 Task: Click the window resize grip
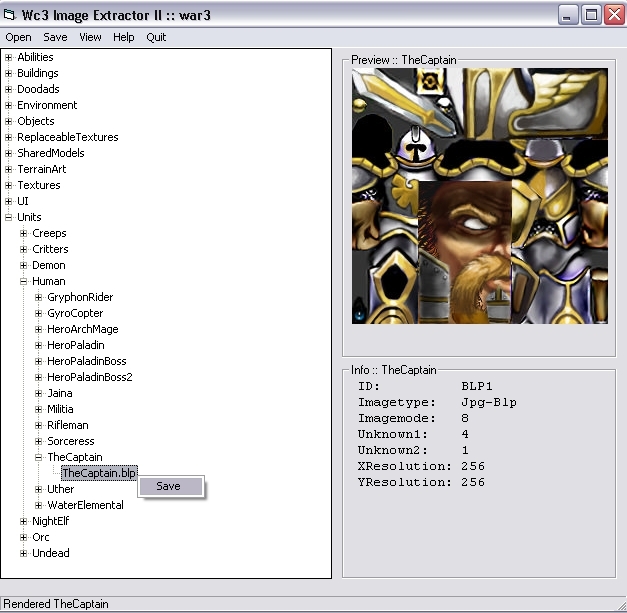[621, 605]
